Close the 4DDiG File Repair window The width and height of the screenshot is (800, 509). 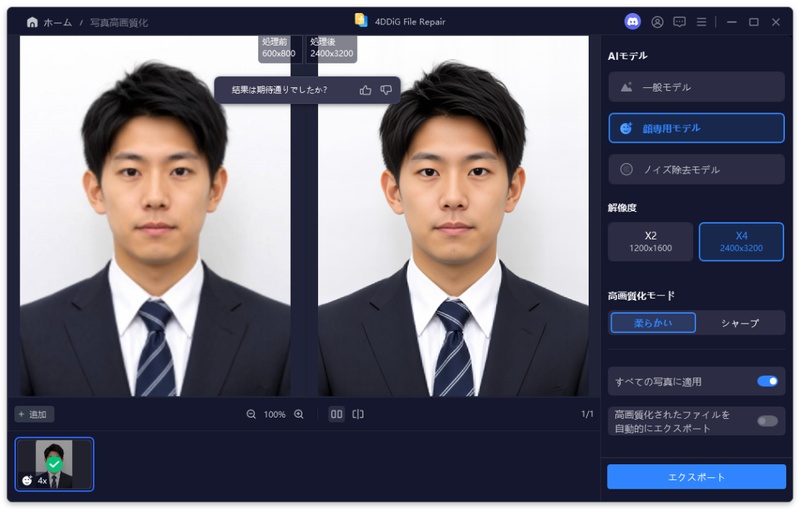coord(776,22)
